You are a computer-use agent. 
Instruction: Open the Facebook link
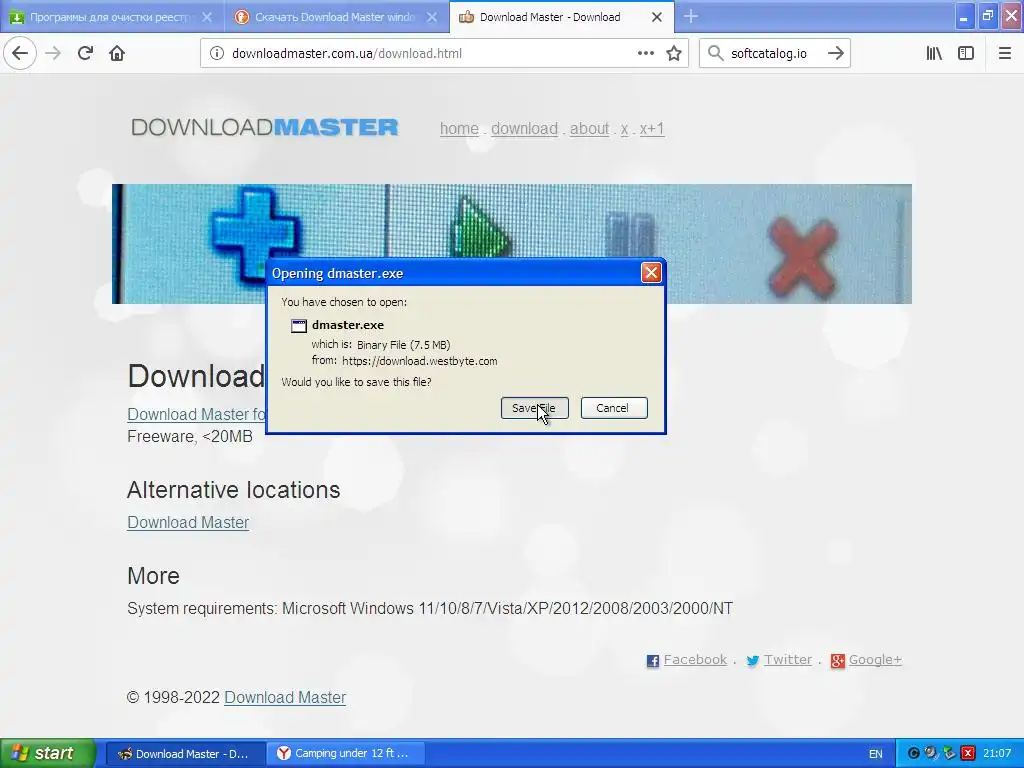[x=695, y=660]
